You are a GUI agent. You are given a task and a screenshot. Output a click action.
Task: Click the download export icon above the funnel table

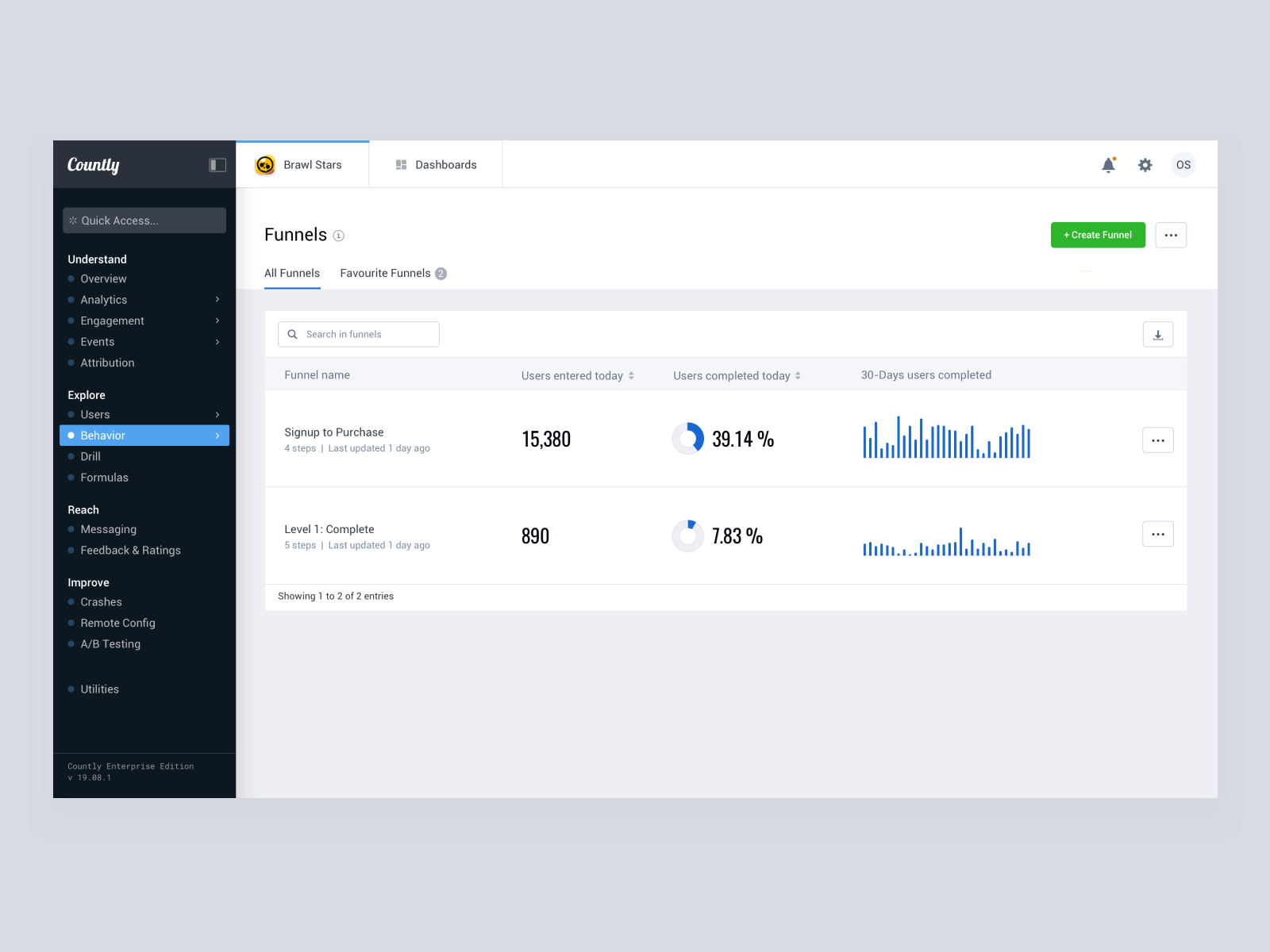pyautogui.click(x=1158, y=334)
